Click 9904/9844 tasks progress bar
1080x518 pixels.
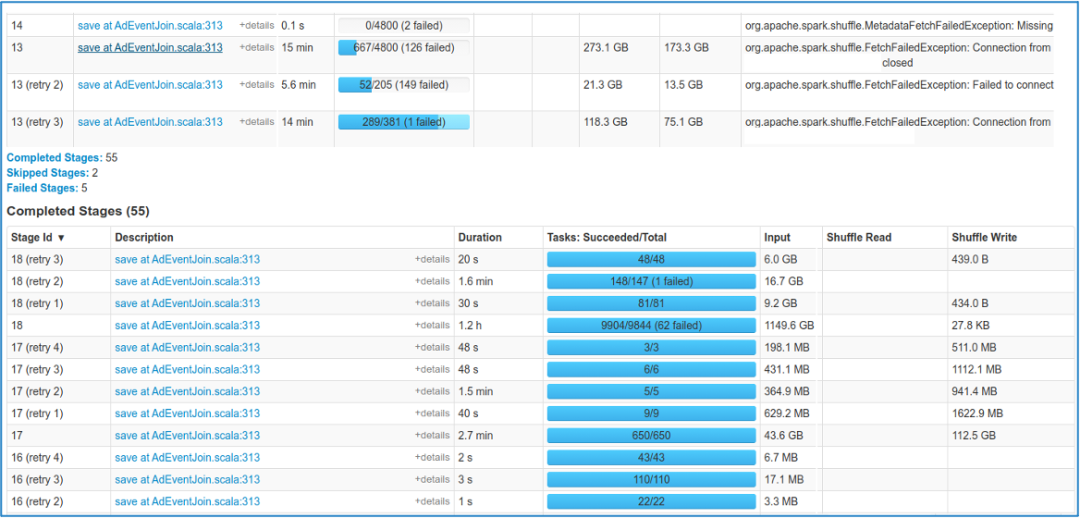pyautogui.click(x=652, y=326)
